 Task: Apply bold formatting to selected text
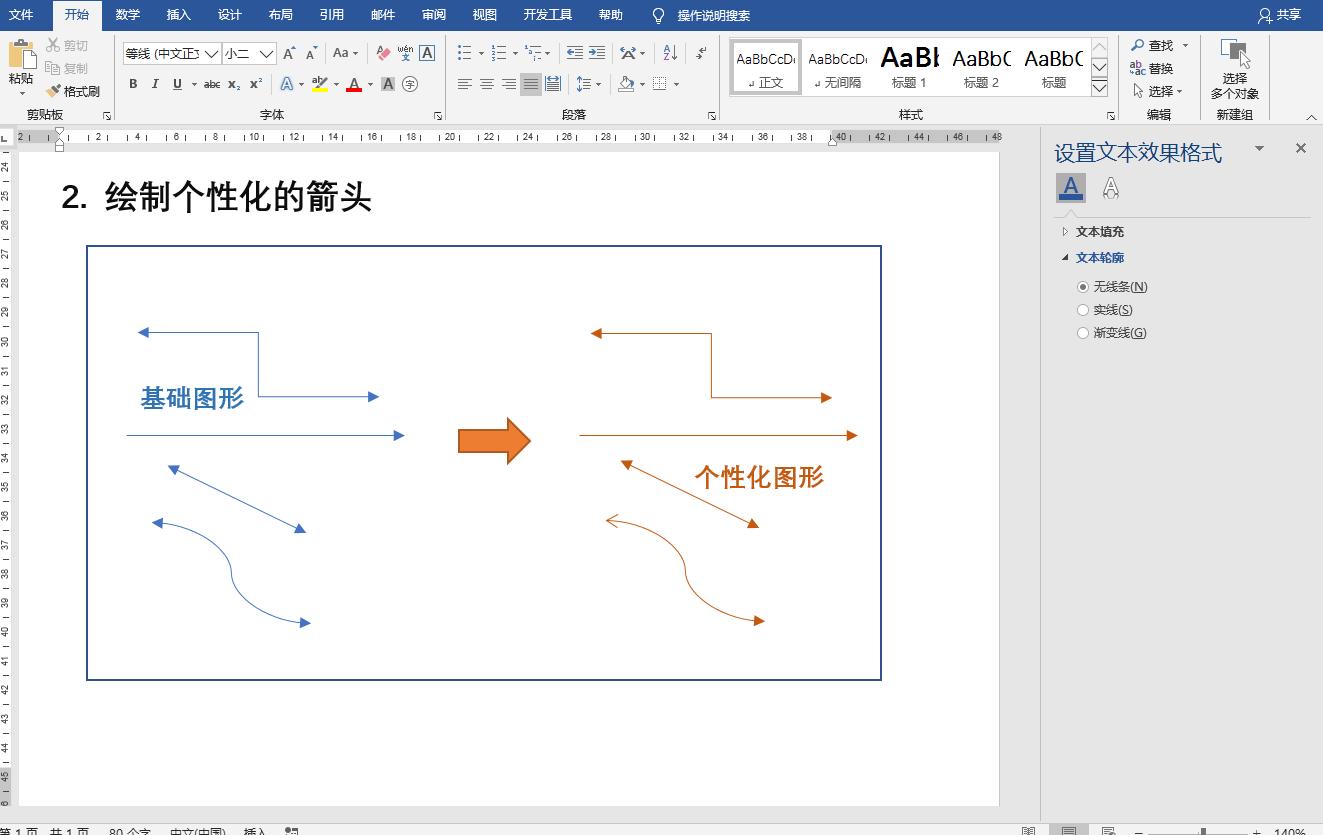133,84
